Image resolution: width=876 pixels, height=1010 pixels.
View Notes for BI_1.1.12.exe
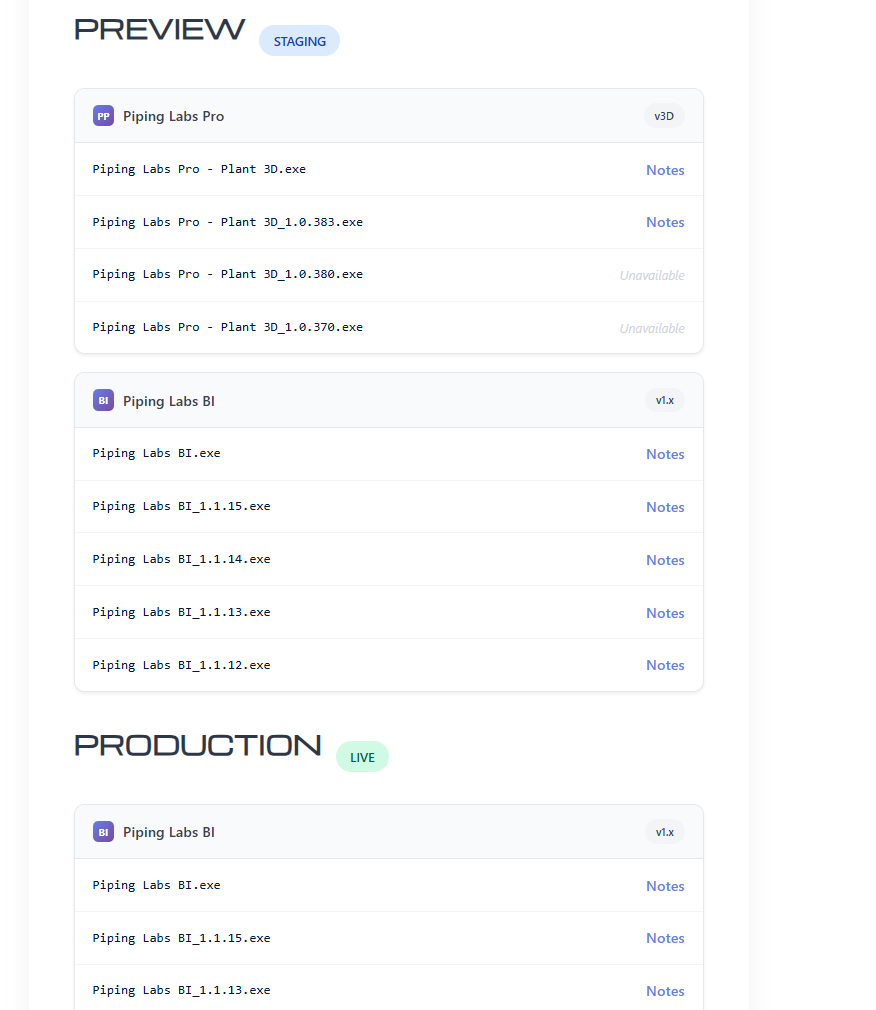(x=665, y=665)
